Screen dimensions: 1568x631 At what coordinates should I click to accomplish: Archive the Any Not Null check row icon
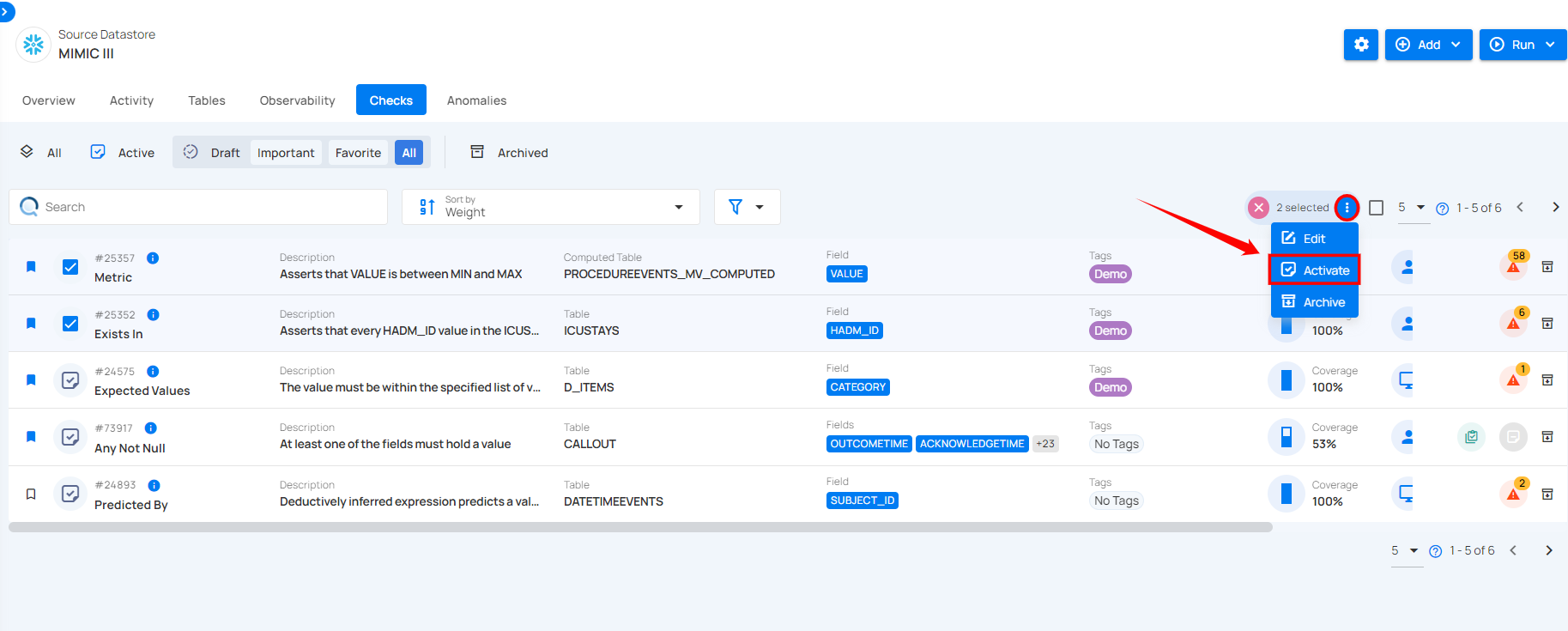pyautogui.click(x=1547, y=437)
